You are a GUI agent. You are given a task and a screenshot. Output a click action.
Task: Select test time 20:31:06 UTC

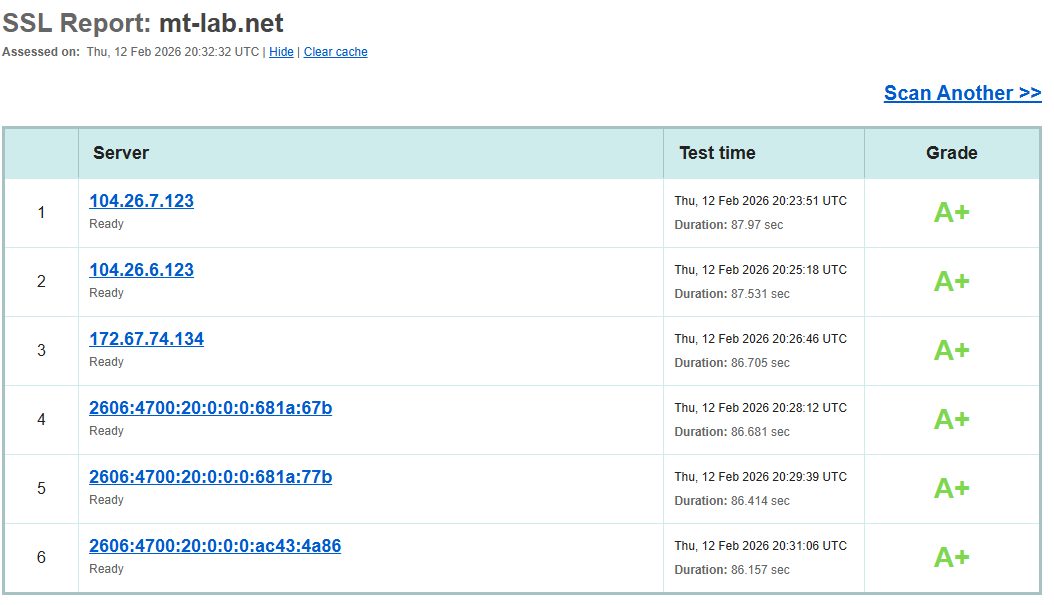point(761,546)
